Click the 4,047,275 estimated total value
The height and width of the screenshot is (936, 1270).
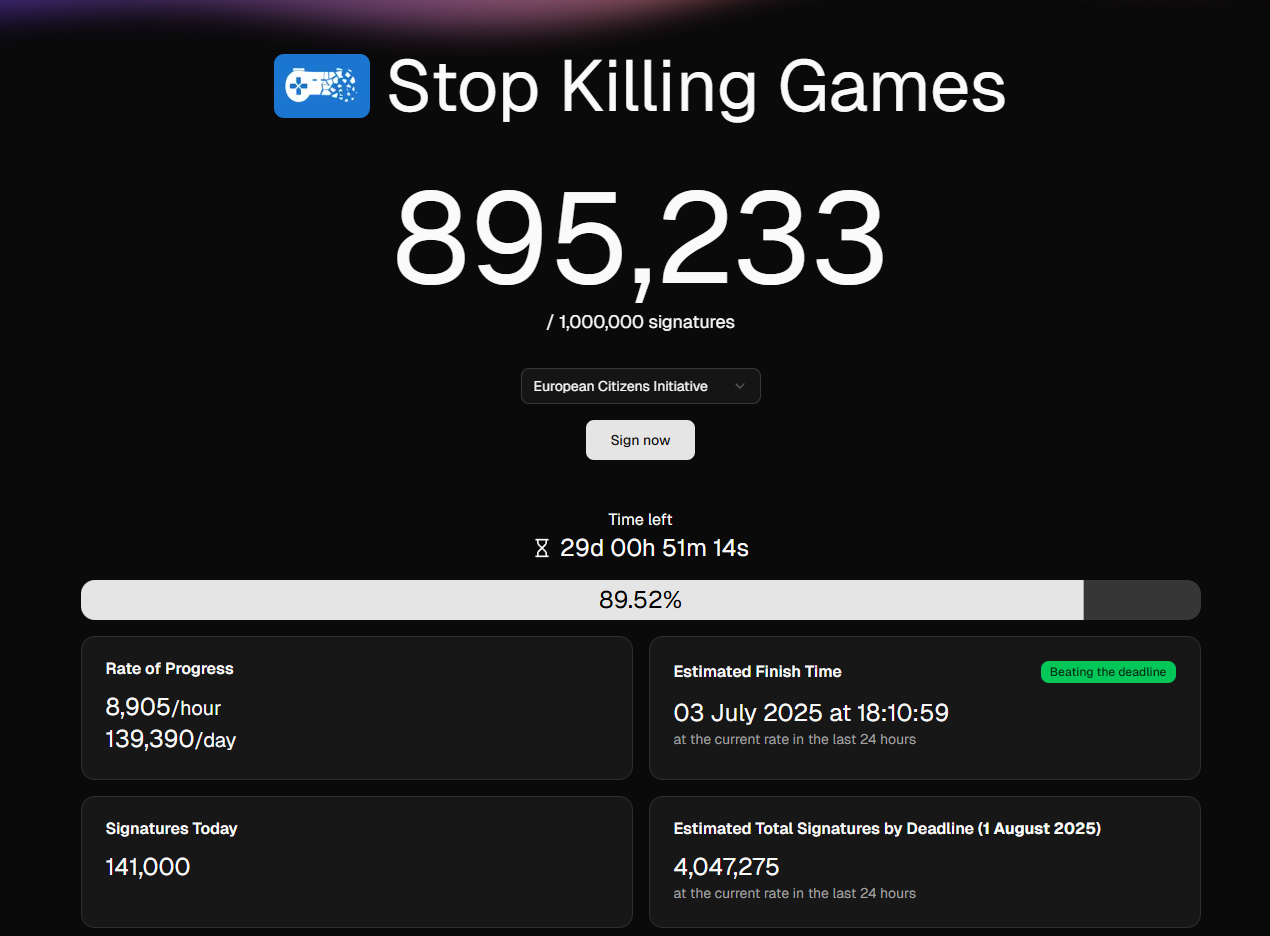pos(726,866)
